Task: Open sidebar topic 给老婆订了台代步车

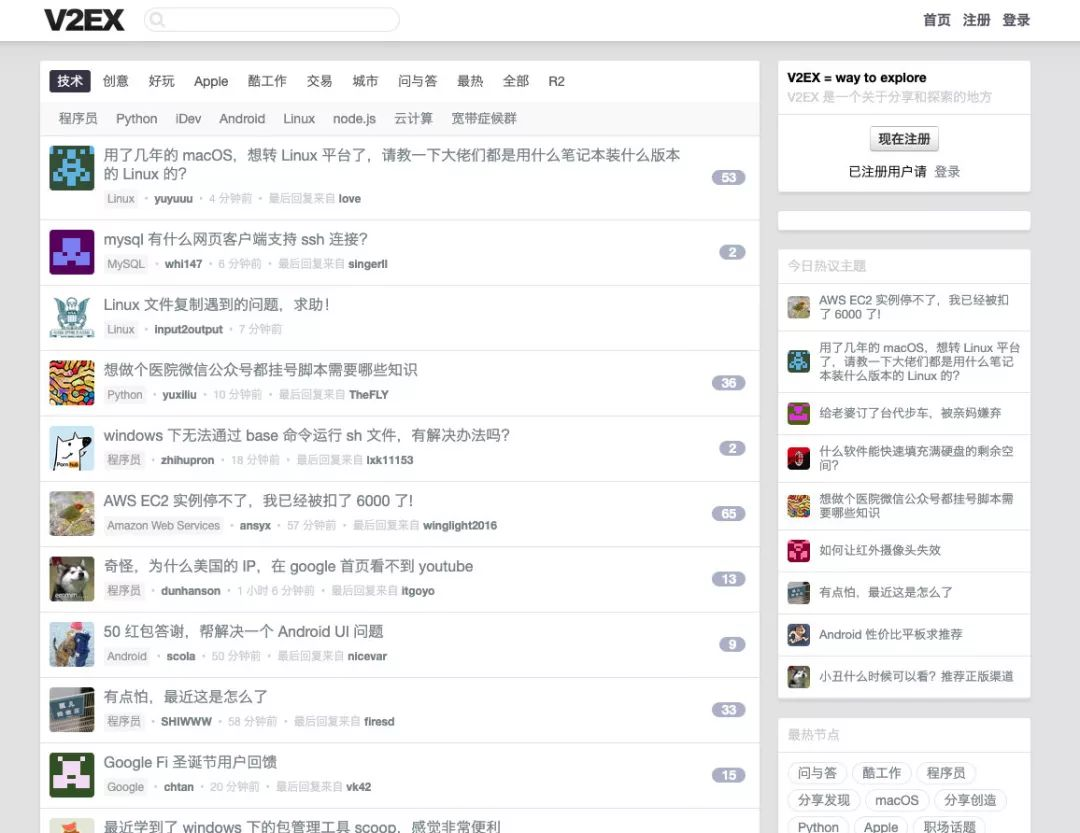Action: tap(910, 413)
